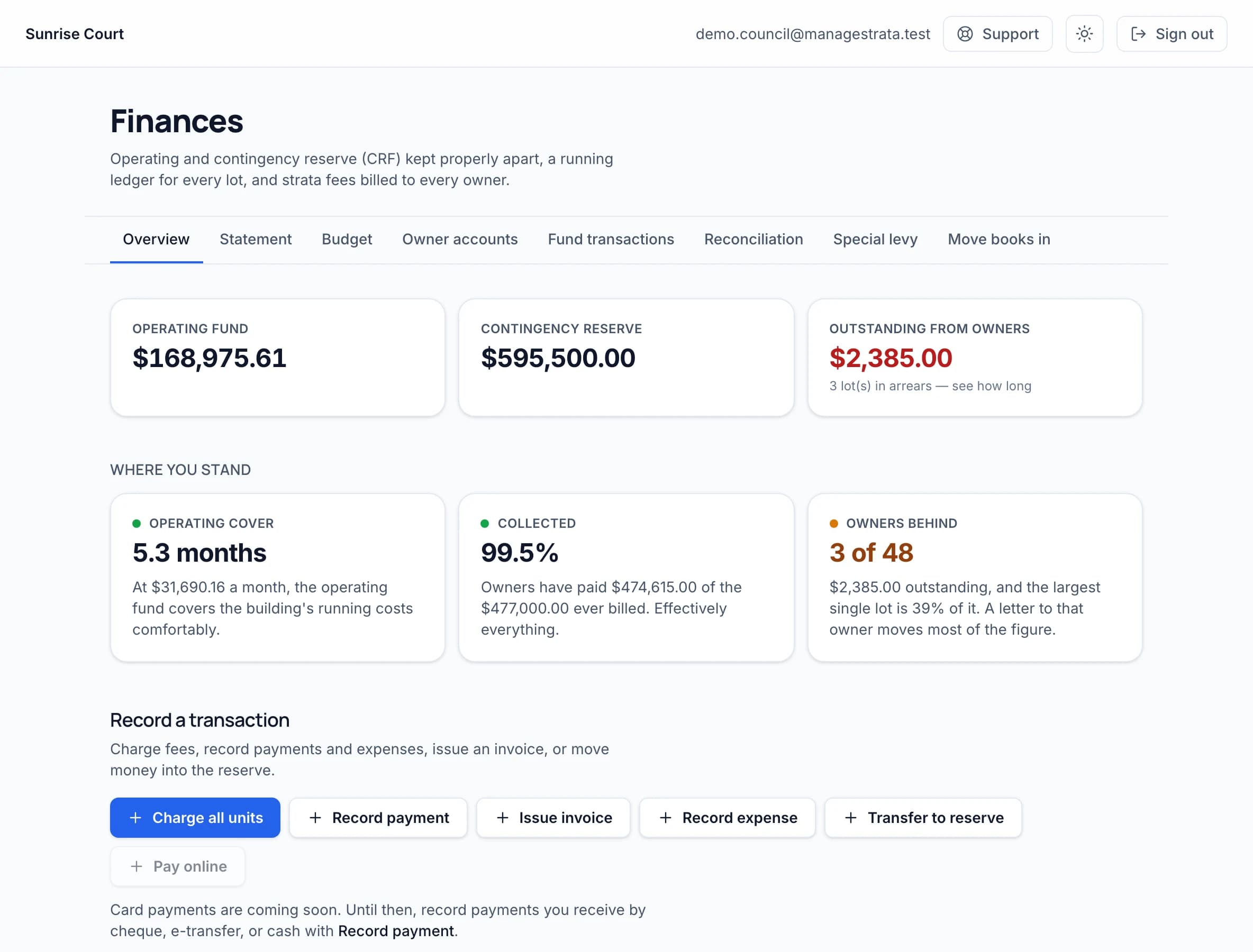
Task: Click the '3 of 48' owners behind value
Action: pos(871,553)
